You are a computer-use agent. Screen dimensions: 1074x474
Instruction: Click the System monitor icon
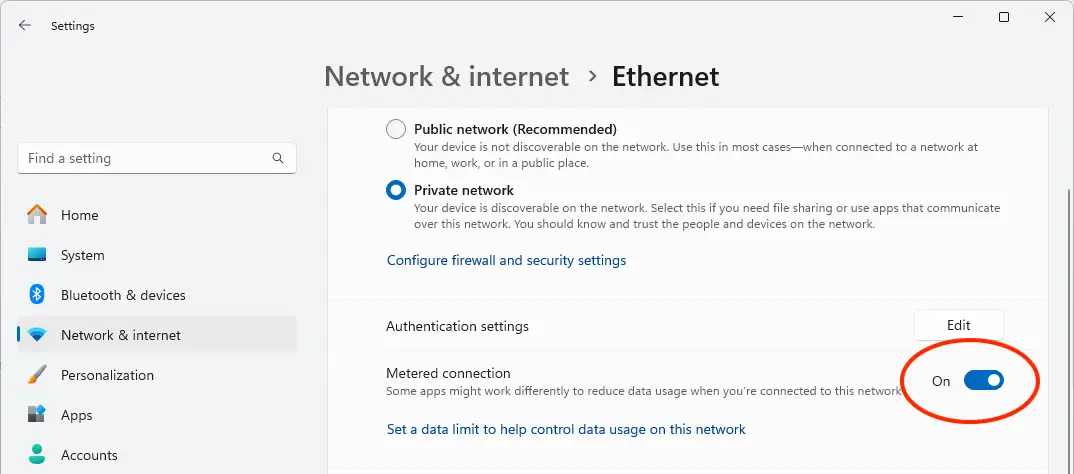tap(37, 255)
